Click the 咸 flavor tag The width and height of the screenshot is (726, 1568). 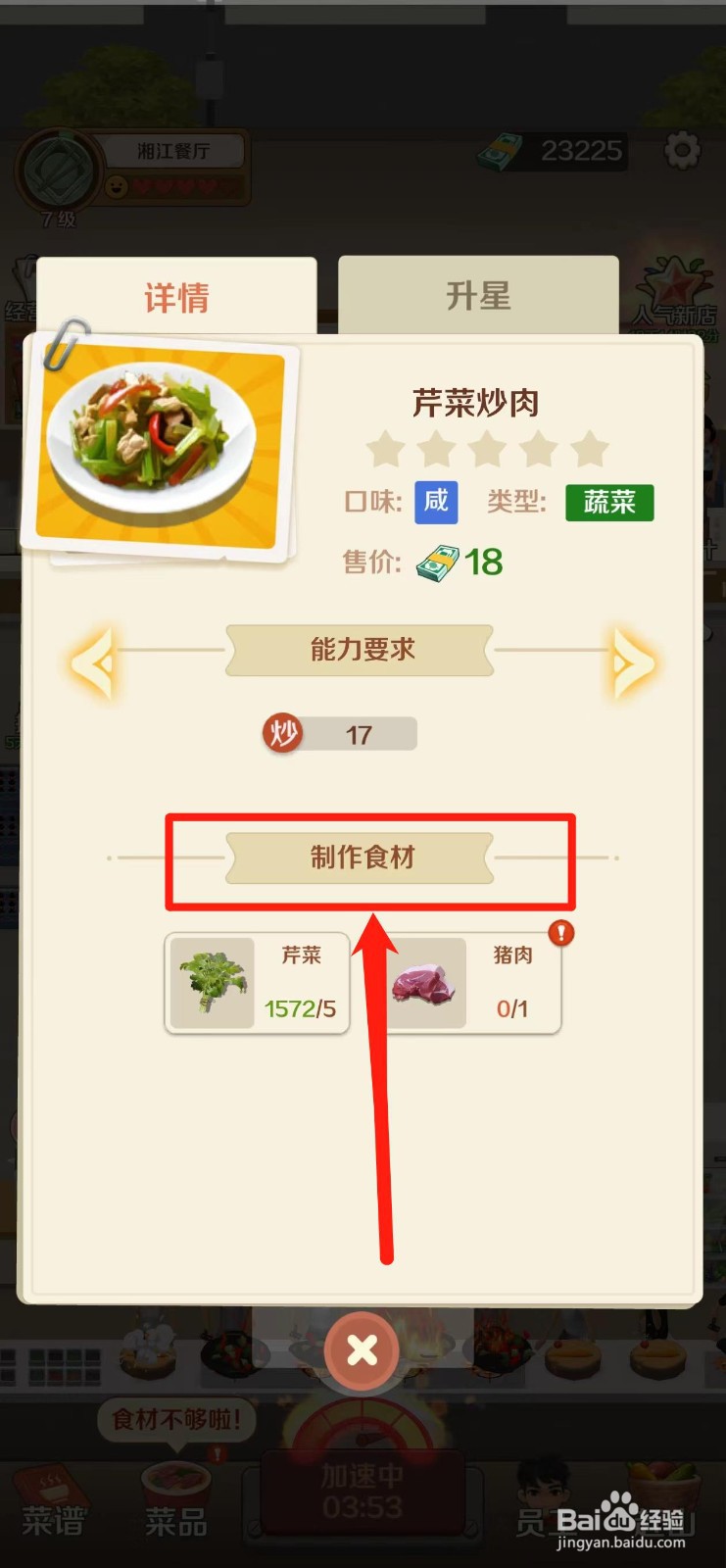click(436, 503)
